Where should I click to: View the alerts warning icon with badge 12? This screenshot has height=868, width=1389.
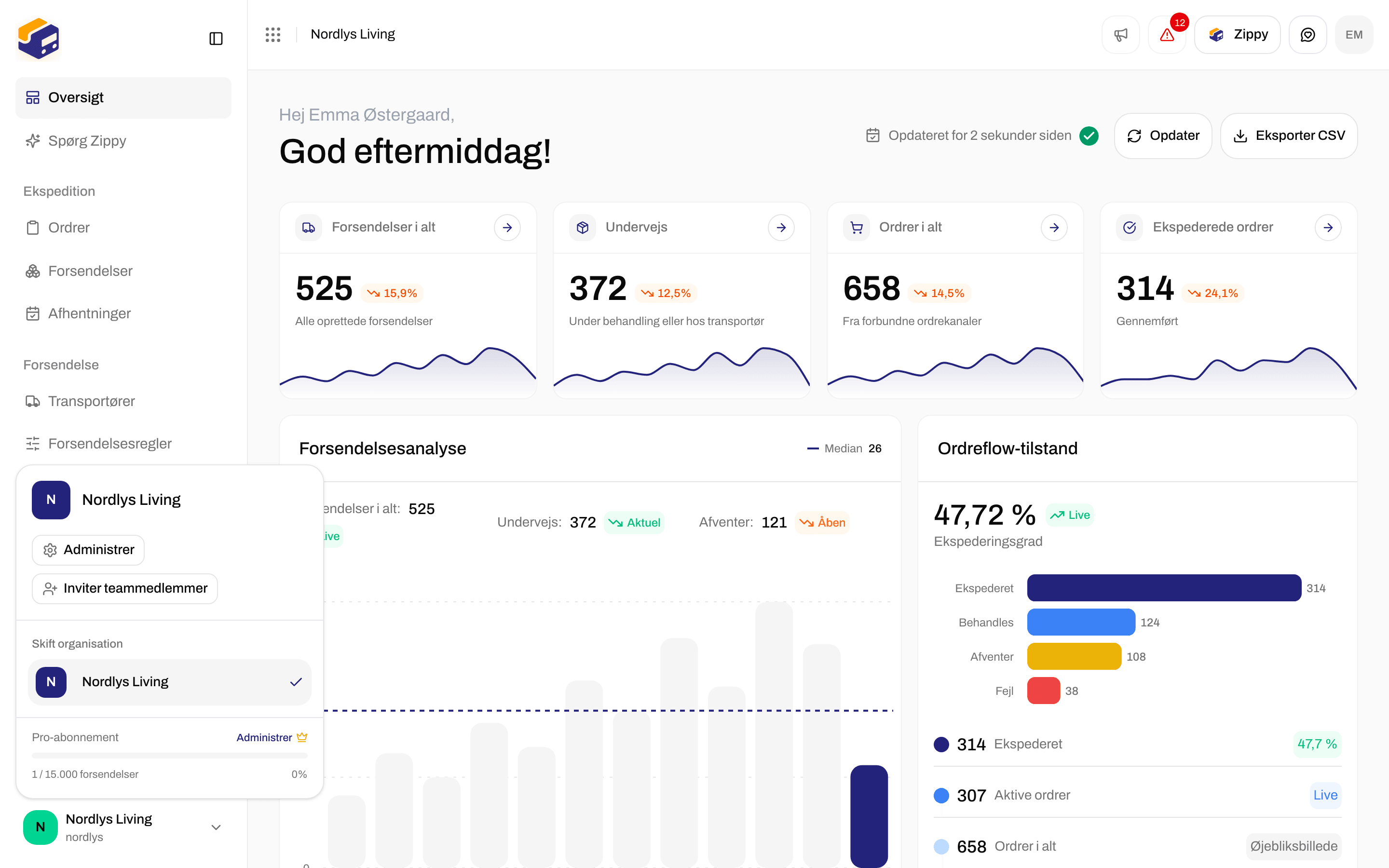click(1167, 35)
